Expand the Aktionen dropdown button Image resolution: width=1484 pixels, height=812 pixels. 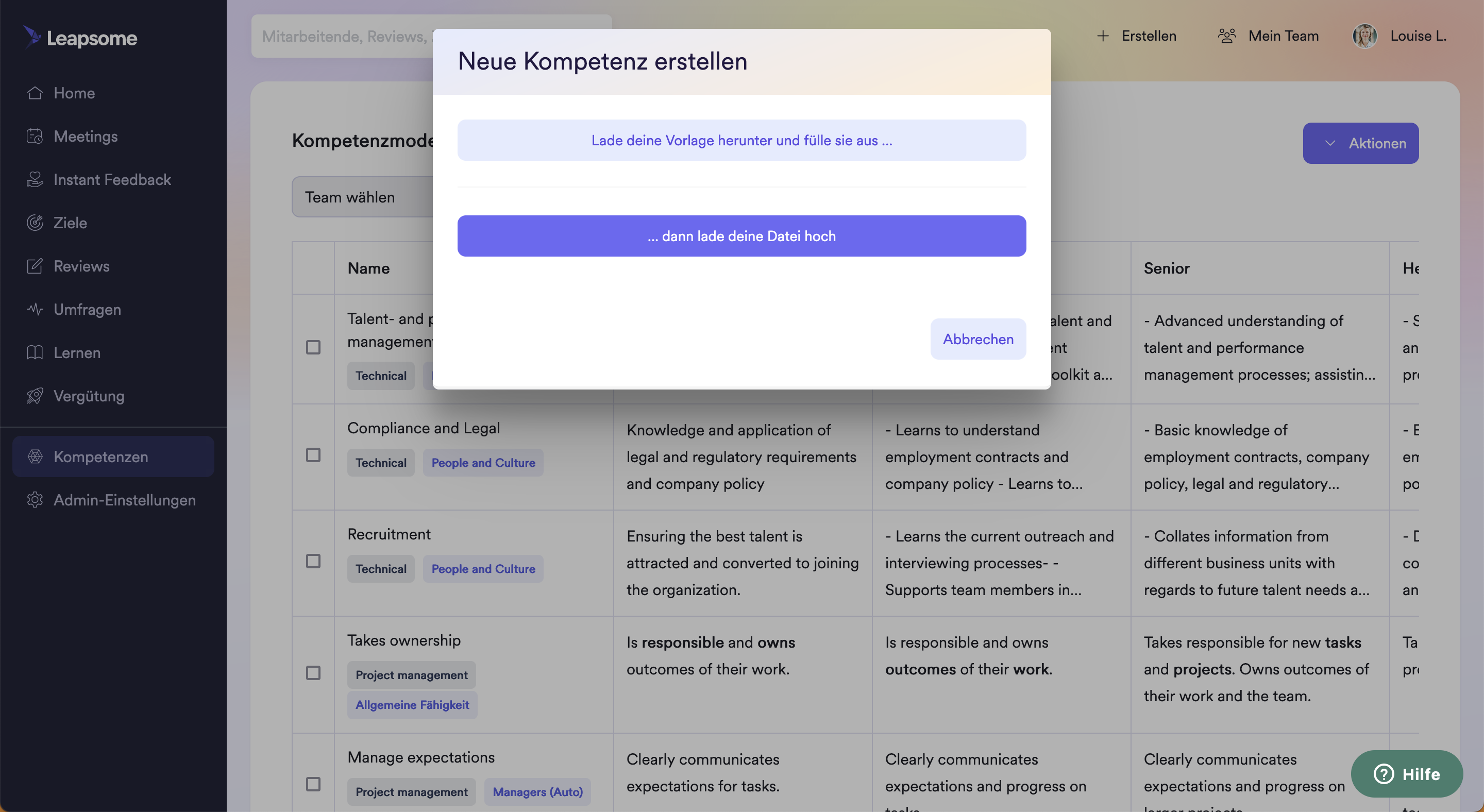[x=1360, y=143]
